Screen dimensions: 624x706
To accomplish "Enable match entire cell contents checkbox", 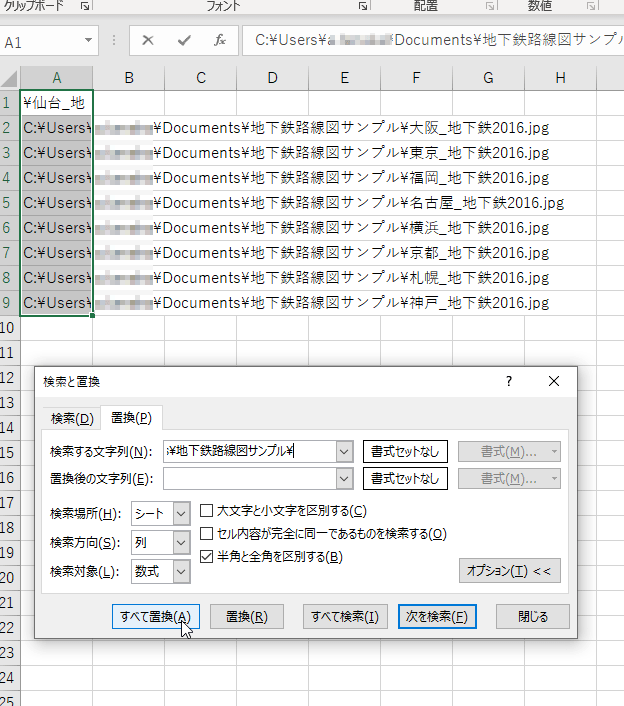I will 207,534.
